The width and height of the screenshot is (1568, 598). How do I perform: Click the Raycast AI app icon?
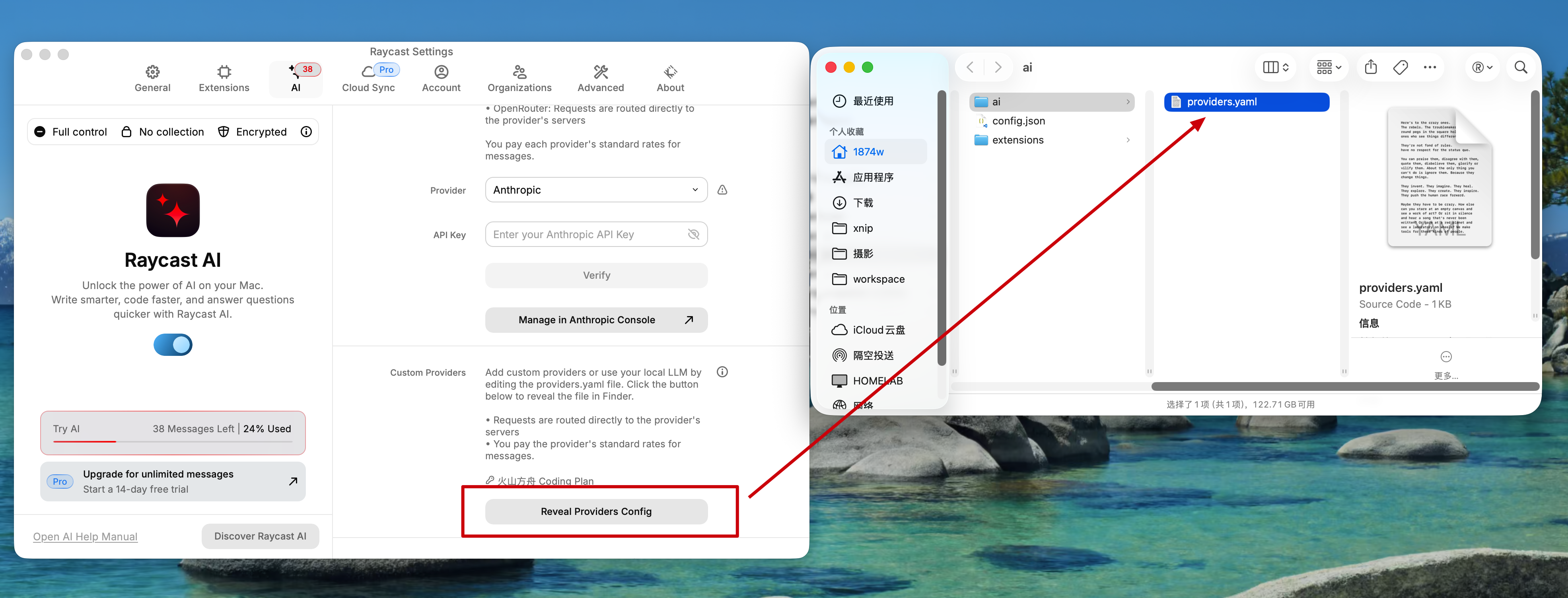173,210
